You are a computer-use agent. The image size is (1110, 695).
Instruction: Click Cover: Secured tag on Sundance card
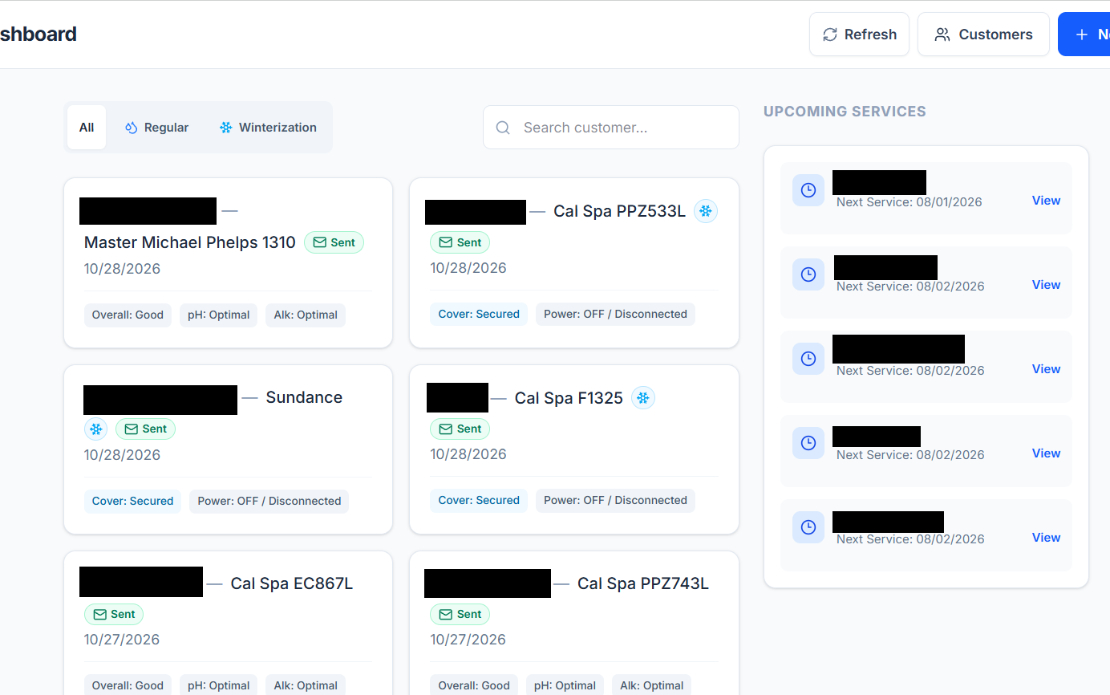click(132, 501)
